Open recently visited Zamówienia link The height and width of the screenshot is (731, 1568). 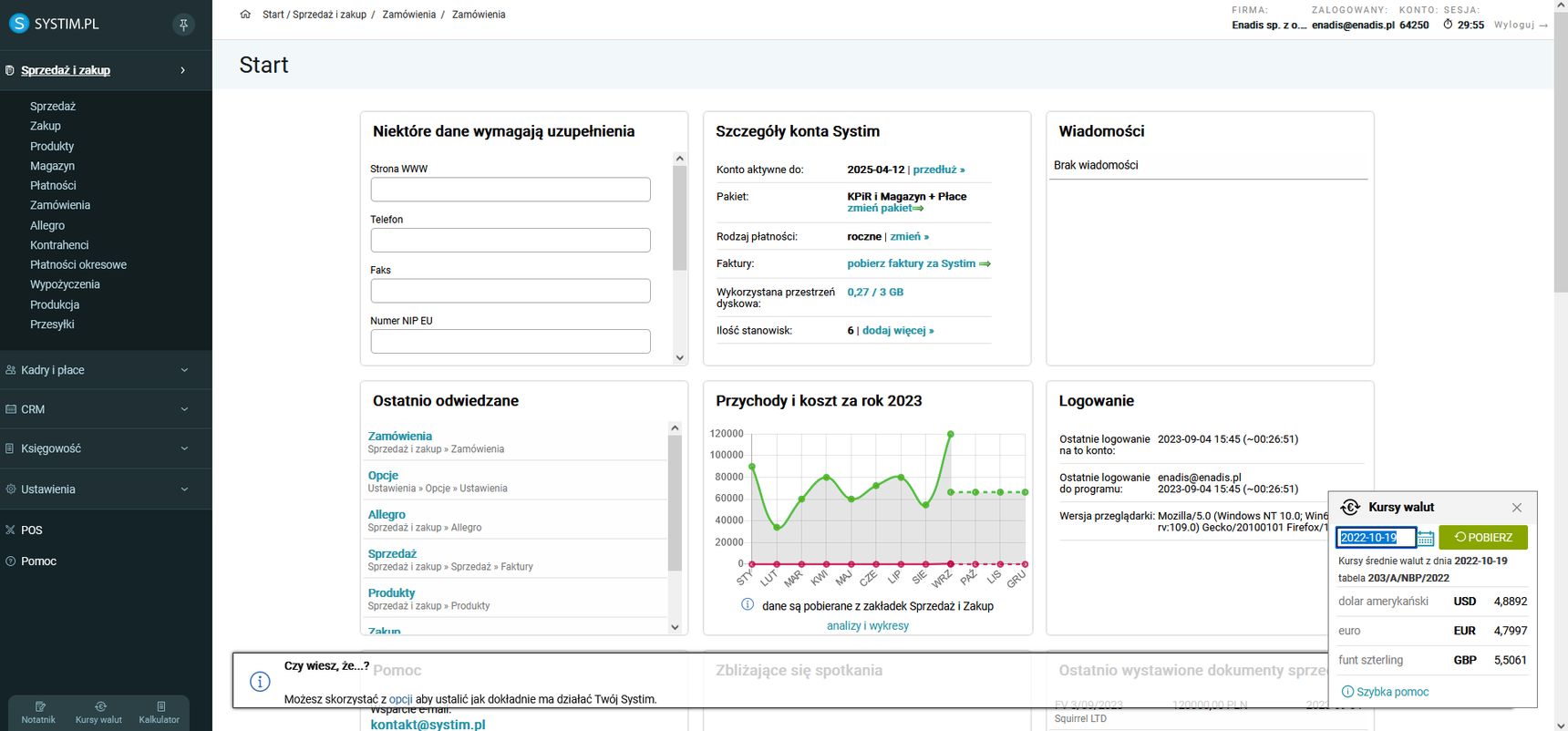[400, 436]
